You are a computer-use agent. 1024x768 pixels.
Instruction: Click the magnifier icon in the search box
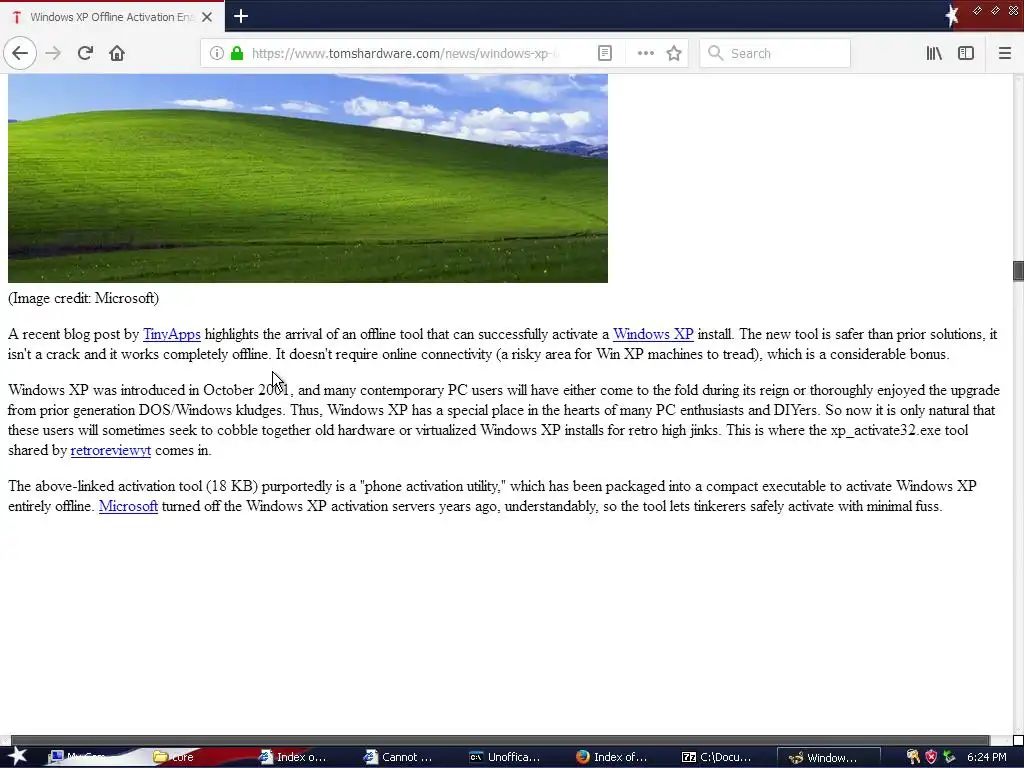tap(716, 53)
